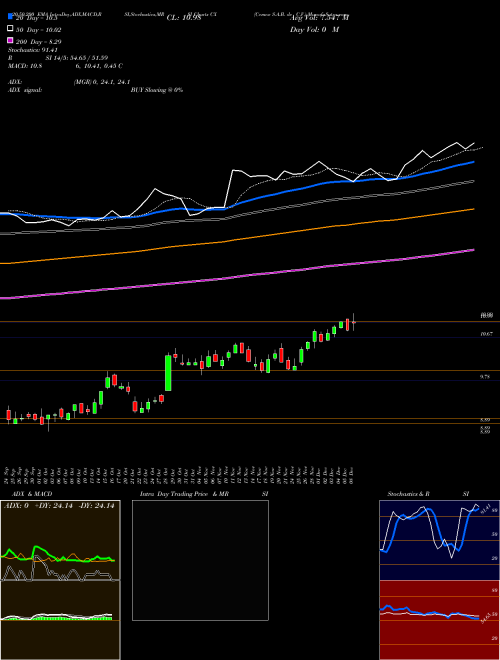Click the magenta 200 day moving average line

(237, 276)
